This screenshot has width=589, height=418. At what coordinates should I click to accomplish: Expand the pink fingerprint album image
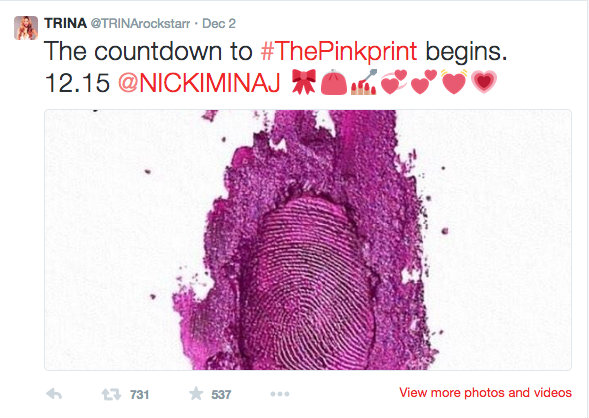coord(308,240)
